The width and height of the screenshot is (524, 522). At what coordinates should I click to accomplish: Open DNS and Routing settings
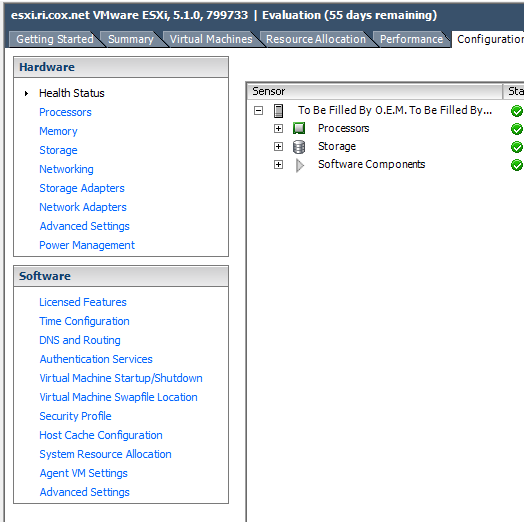(80, 341)
